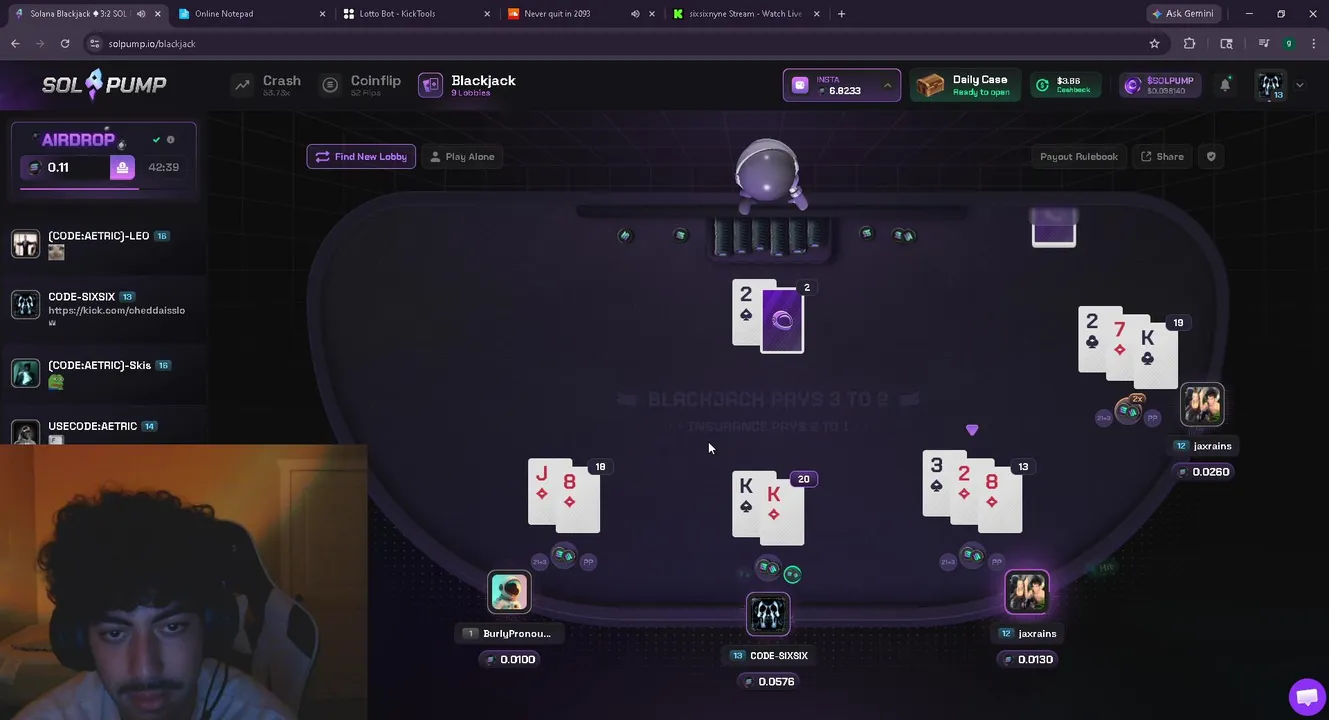Open the Daily Case chest

click(x=964, y=85)
